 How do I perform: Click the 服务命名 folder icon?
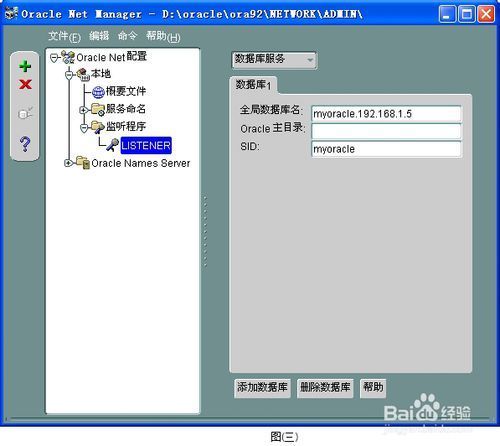[98, 109]
